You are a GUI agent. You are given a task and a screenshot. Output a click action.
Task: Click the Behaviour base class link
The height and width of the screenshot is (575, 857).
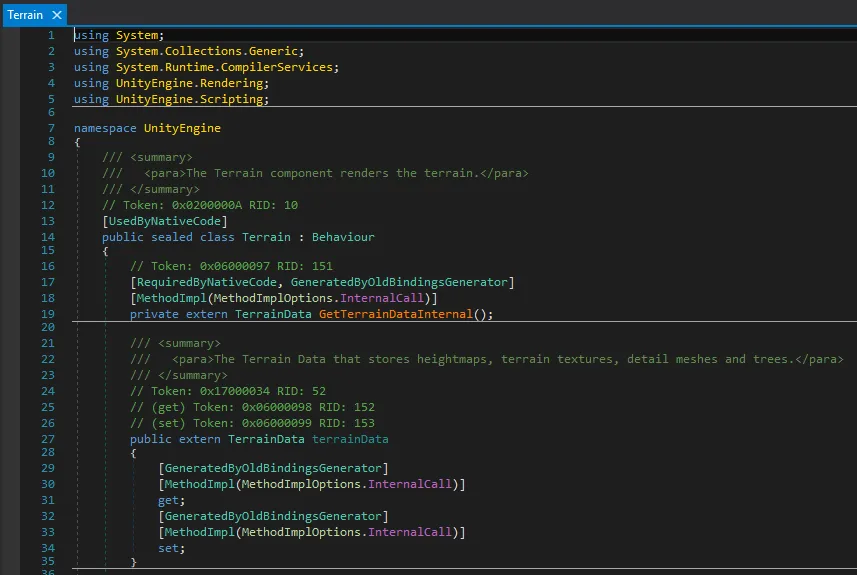343,237
